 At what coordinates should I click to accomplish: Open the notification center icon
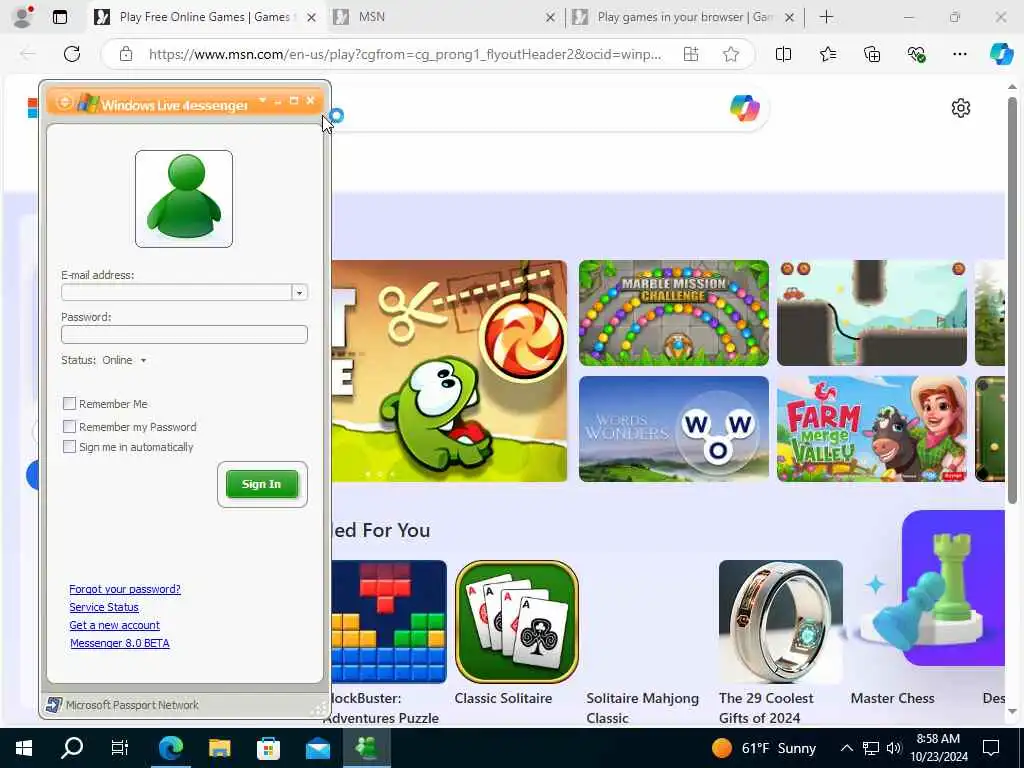tap(991, 748)
